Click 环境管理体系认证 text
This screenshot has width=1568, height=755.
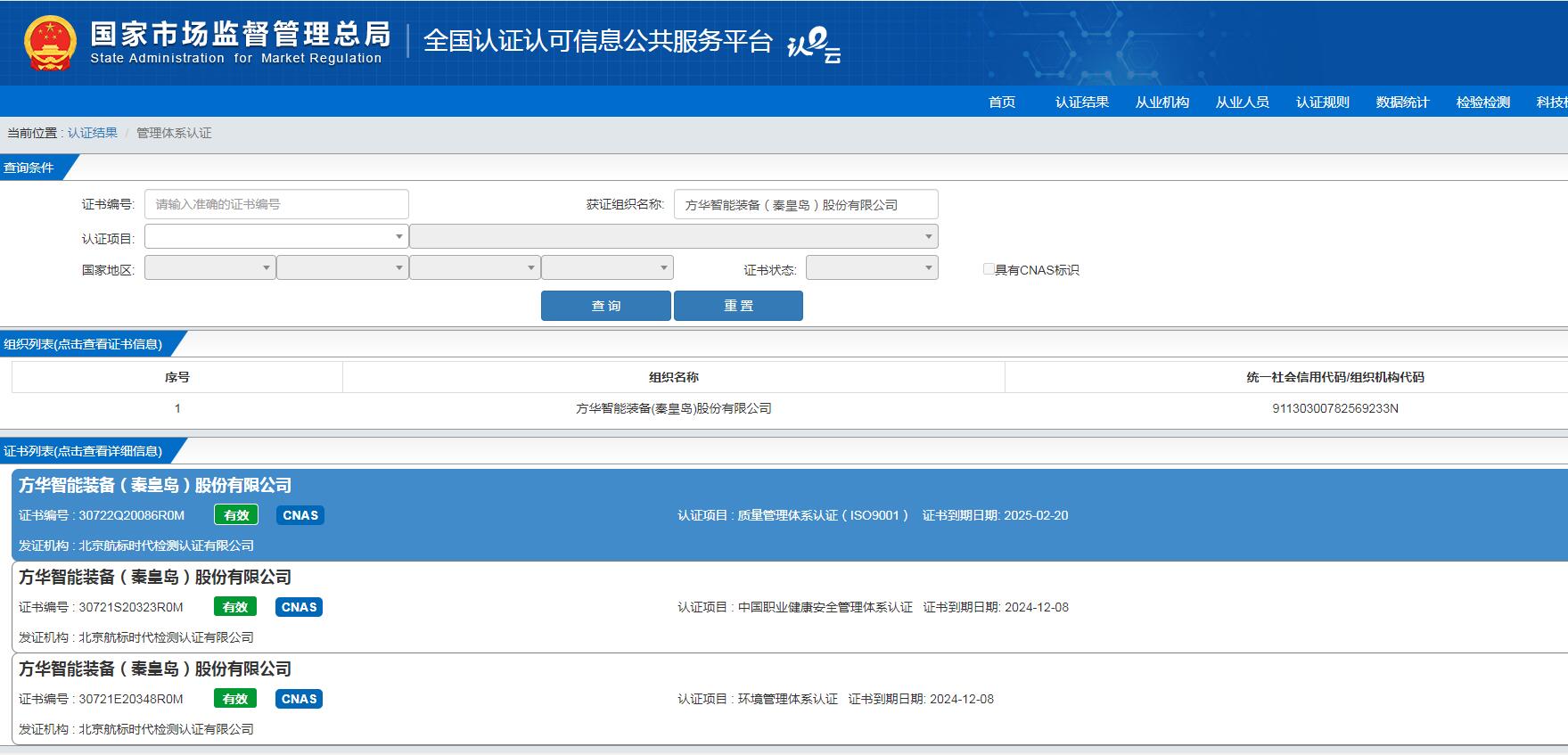[788, 699]
